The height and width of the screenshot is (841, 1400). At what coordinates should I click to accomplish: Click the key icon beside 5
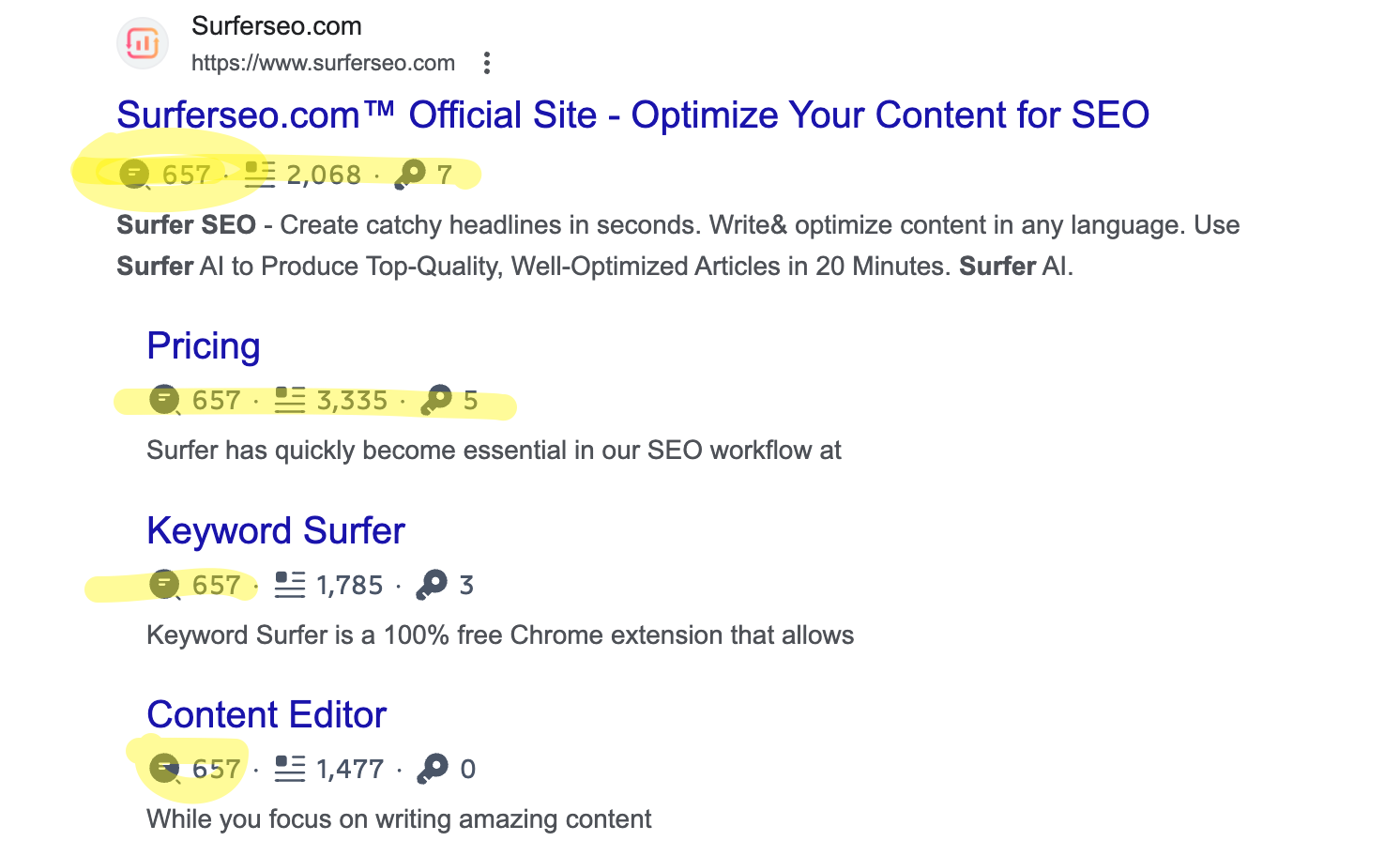[436, 400]
